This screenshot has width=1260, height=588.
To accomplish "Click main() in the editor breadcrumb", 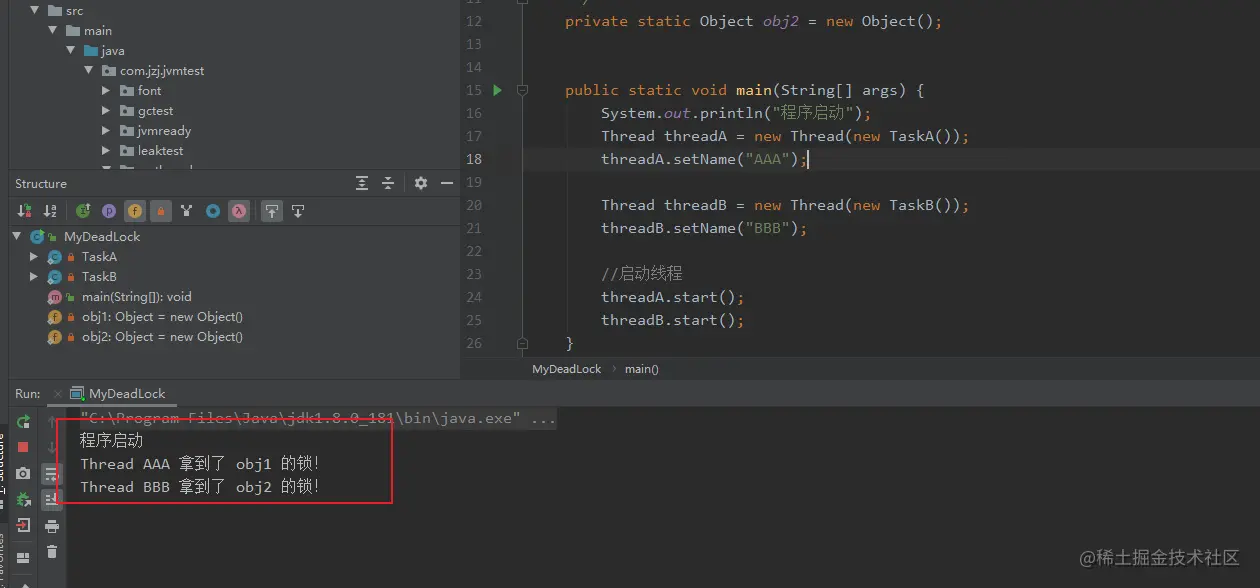I will tap(642, 369).
